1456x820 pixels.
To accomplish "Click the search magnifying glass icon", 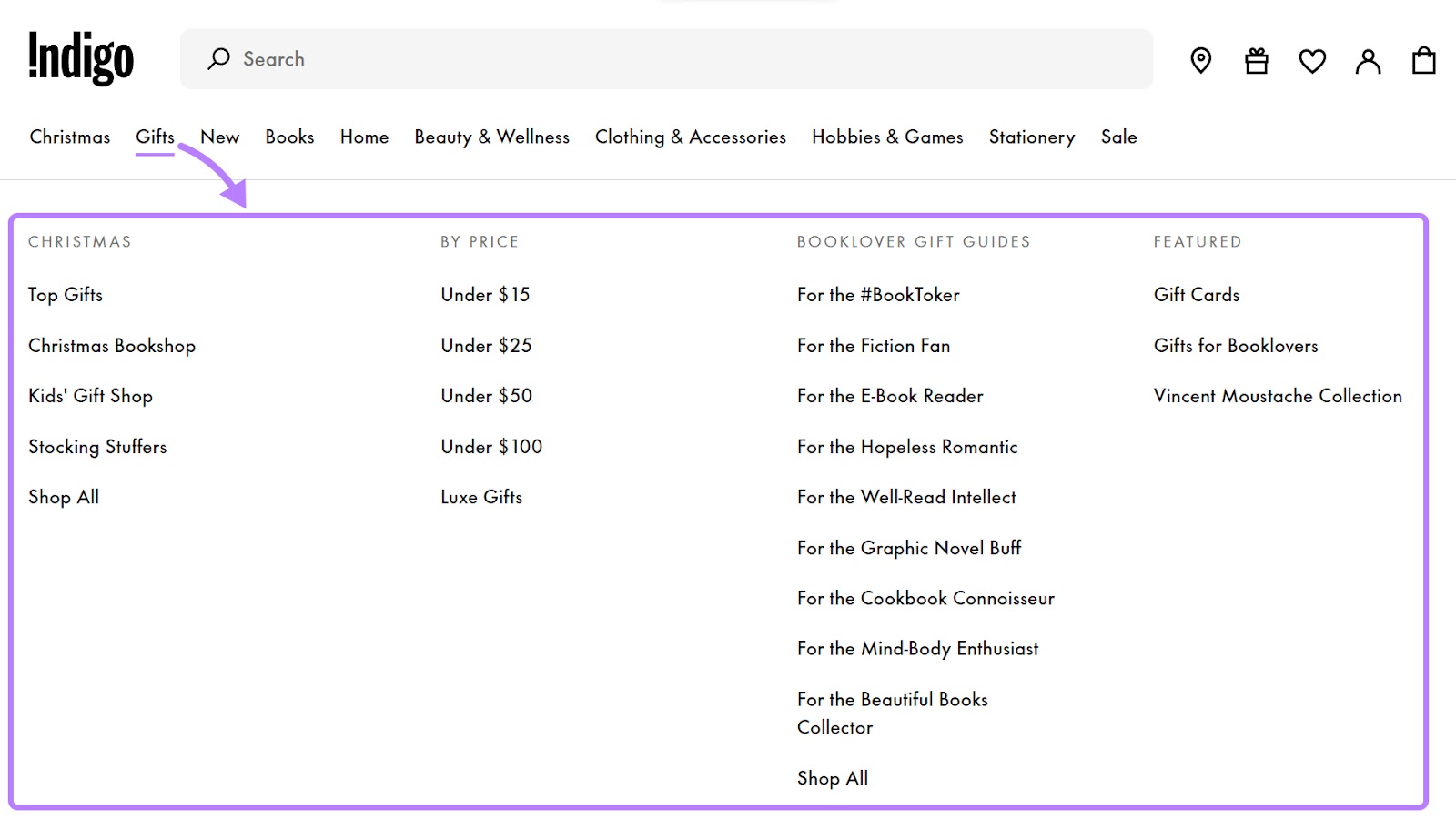I will point(218,58).
